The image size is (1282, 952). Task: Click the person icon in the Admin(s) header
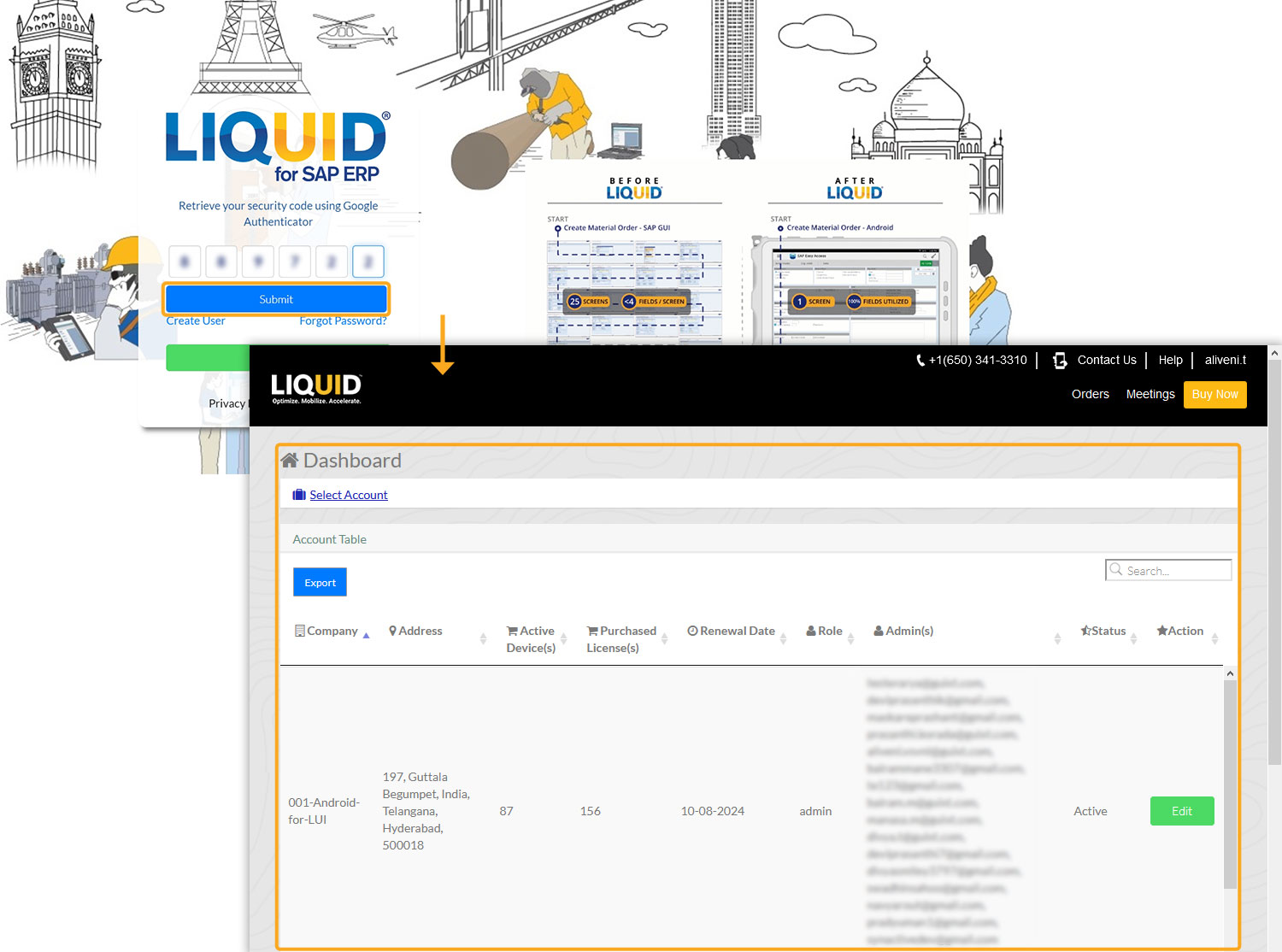tap(879, 631)
